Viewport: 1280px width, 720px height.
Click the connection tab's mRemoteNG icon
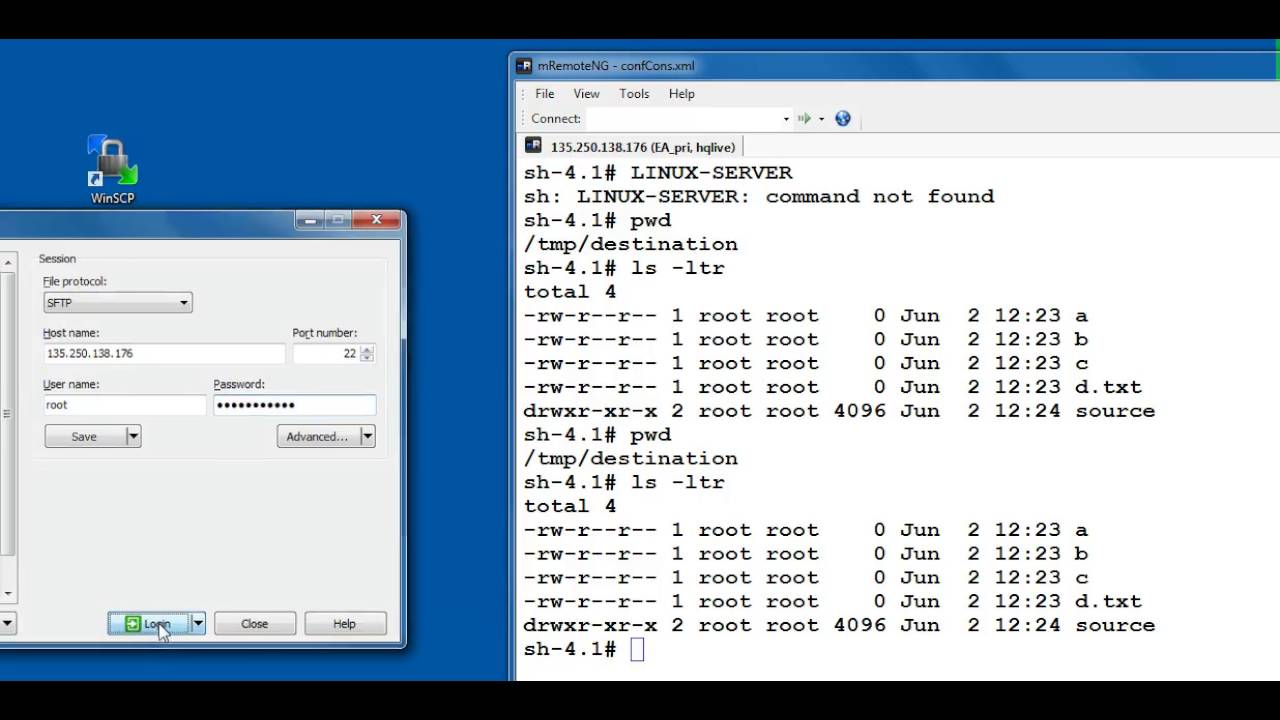click(x=534, y=146)
